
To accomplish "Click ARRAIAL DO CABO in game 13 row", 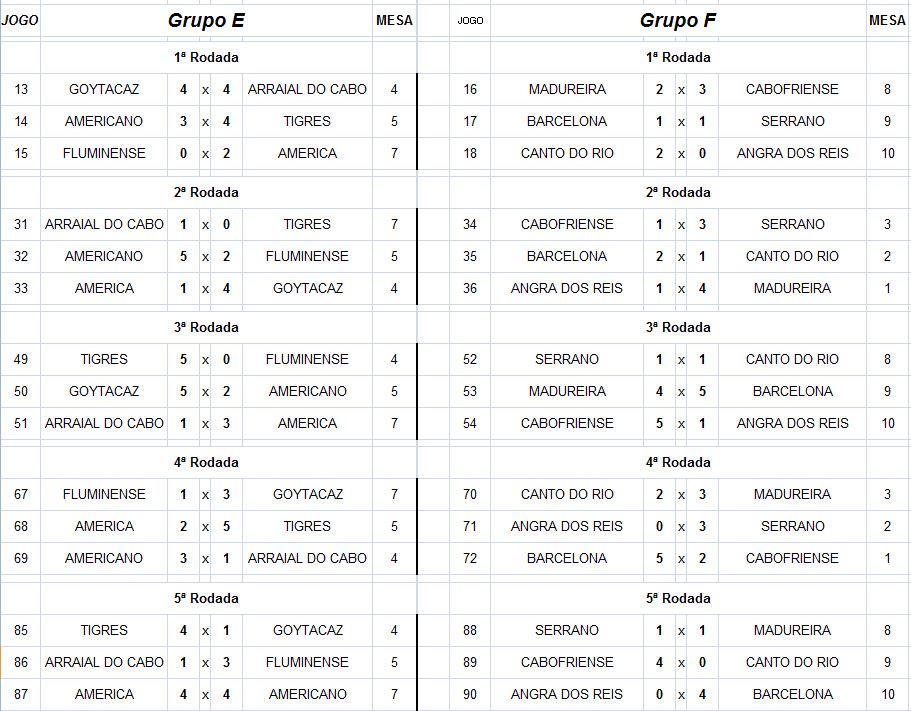I will click(x=307, y=89).
